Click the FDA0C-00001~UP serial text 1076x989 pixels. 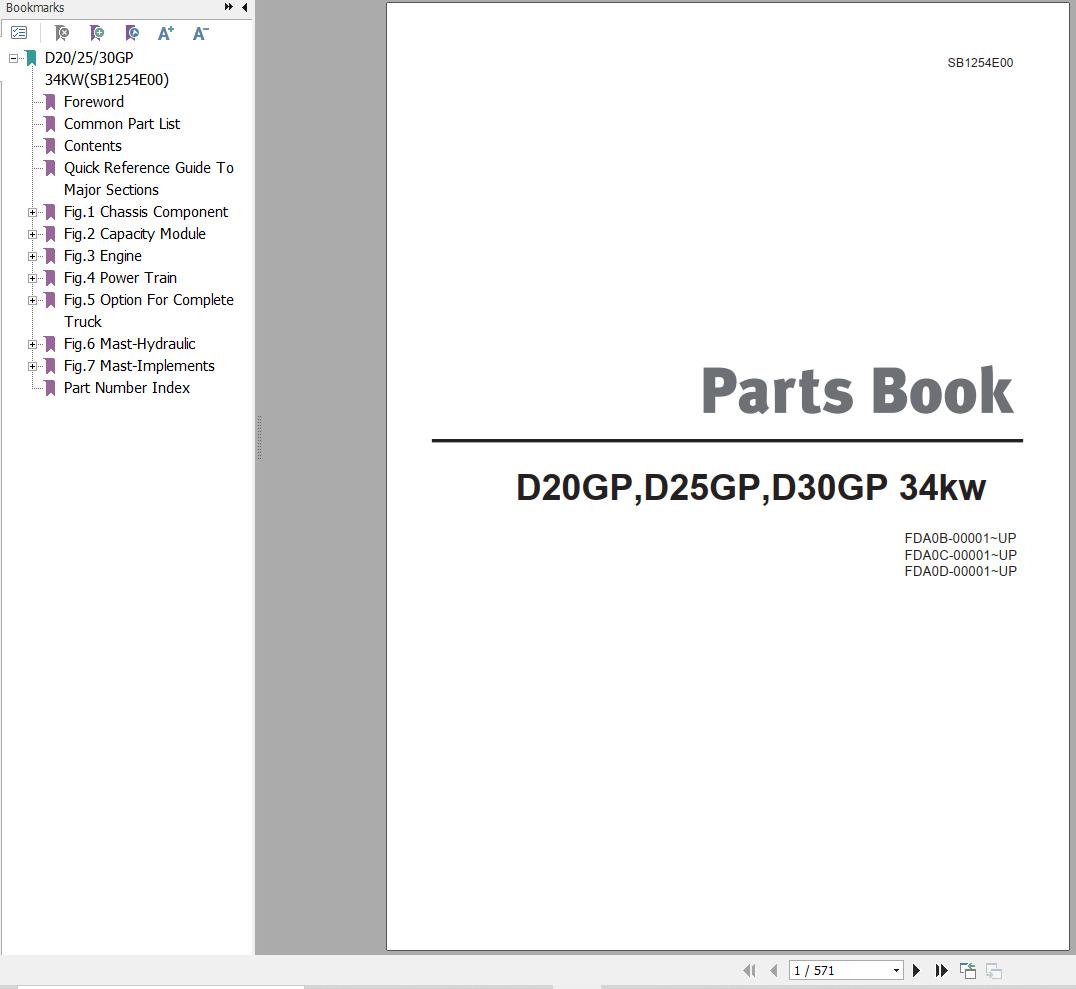pos(960,555)
